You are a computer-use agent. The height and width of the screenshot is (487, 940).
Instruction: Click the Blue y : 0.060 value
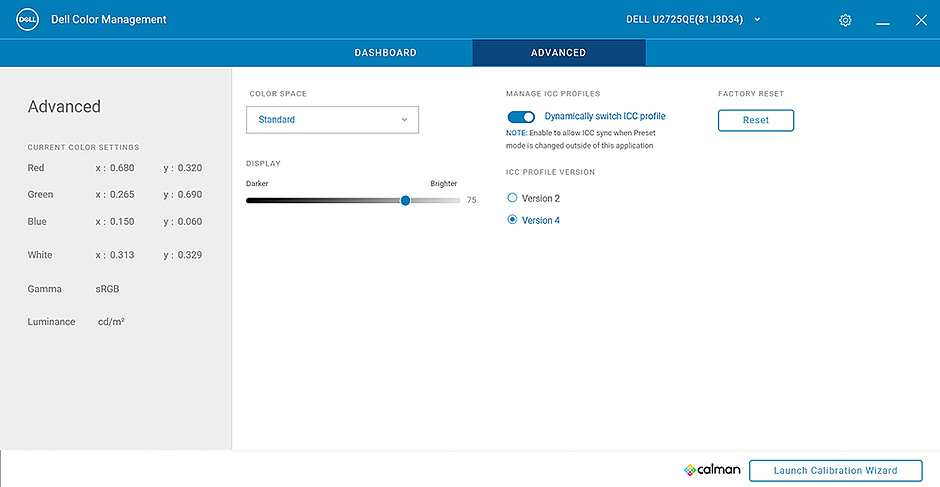click(183, 221)
